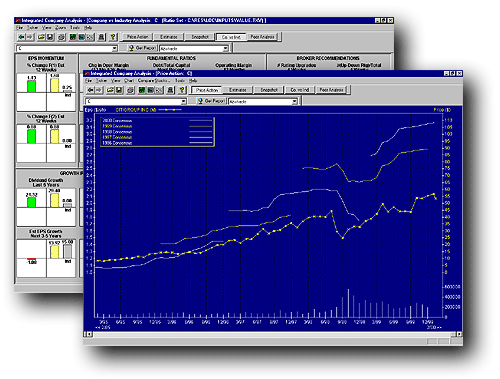Click the save disk icon in the Company vs Industry window
500x379 pixels.
[x=50, y=37]
